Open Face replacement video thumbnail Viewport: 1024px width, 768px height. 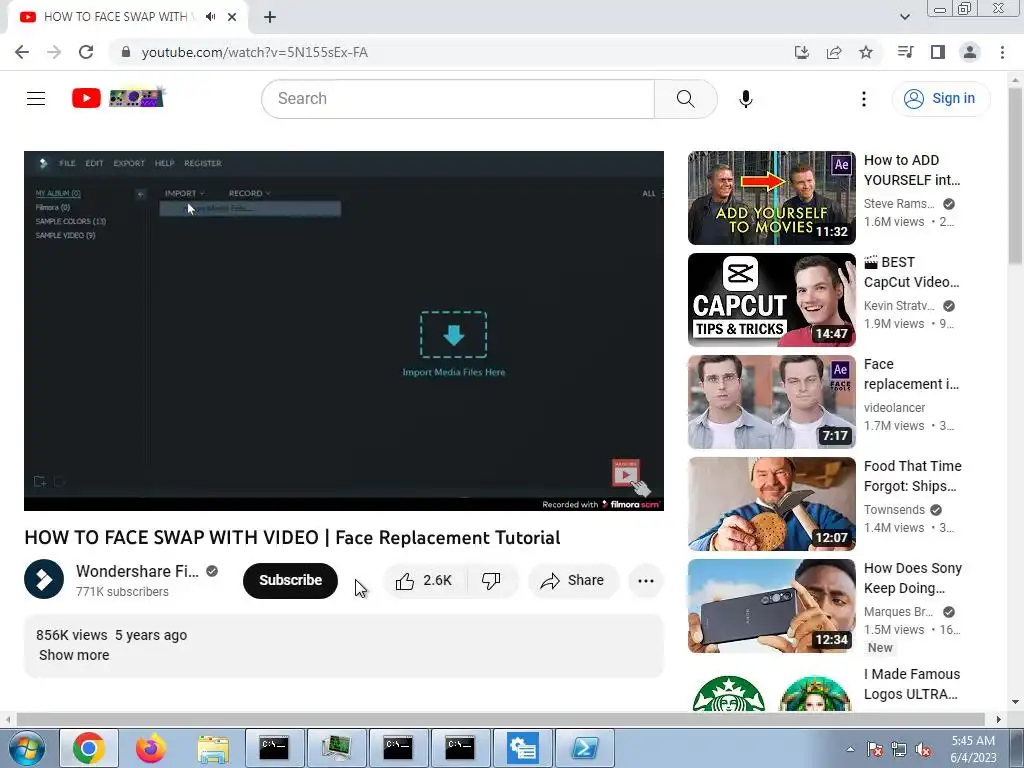pos(771,402)
